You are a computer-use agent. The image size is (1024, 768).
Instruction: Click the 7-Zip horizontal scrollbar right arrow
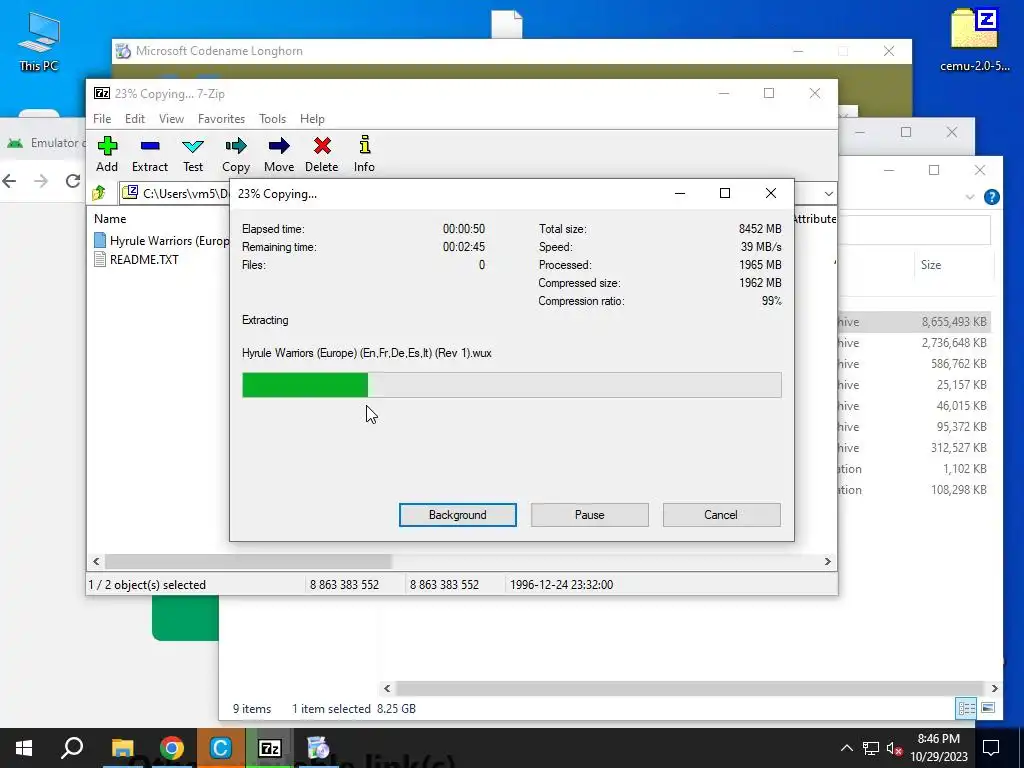pos(827,562)
